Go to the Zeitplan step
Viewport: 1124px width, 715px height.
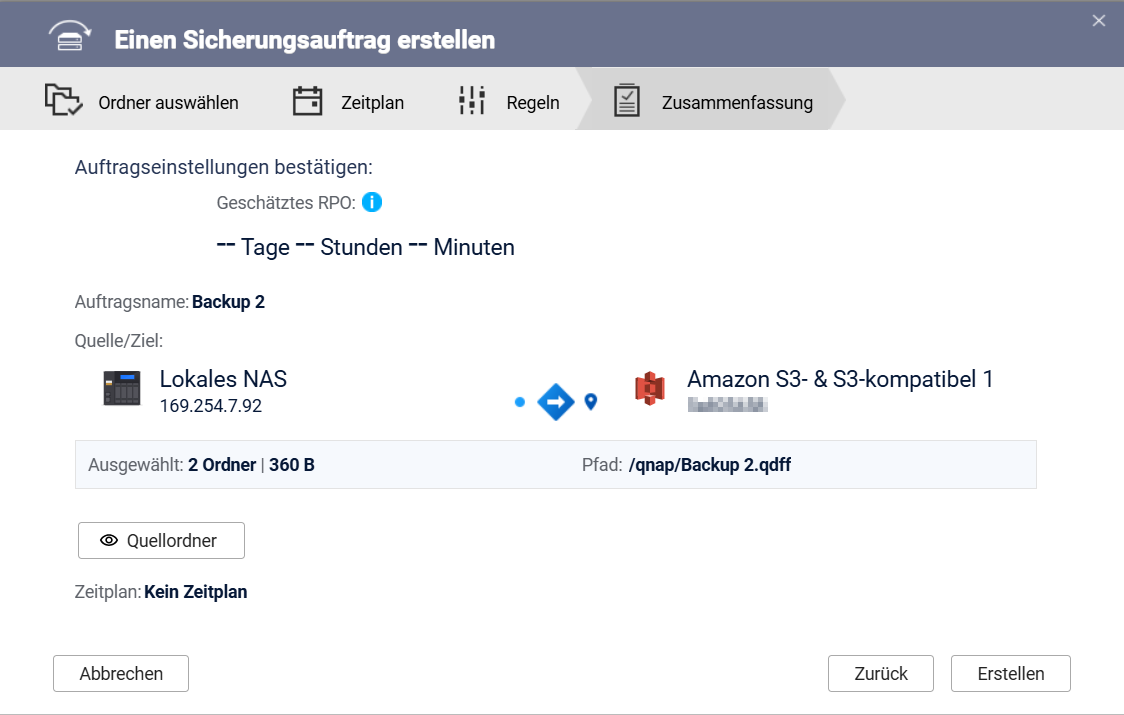(348, 100)
